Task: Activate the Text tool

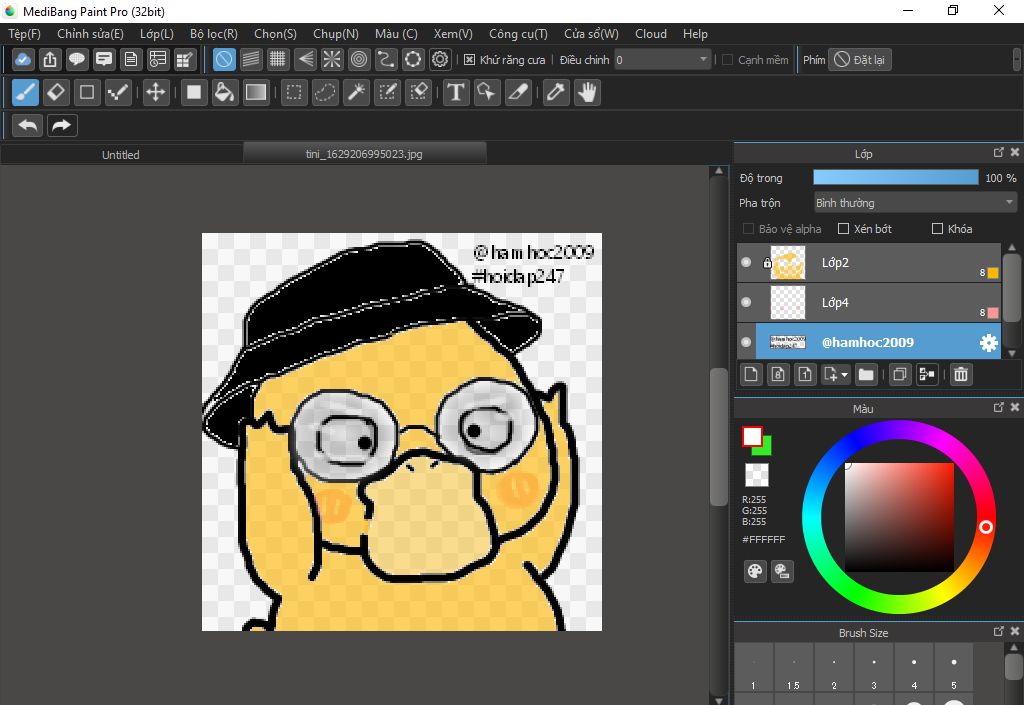Action: (456, 93)
